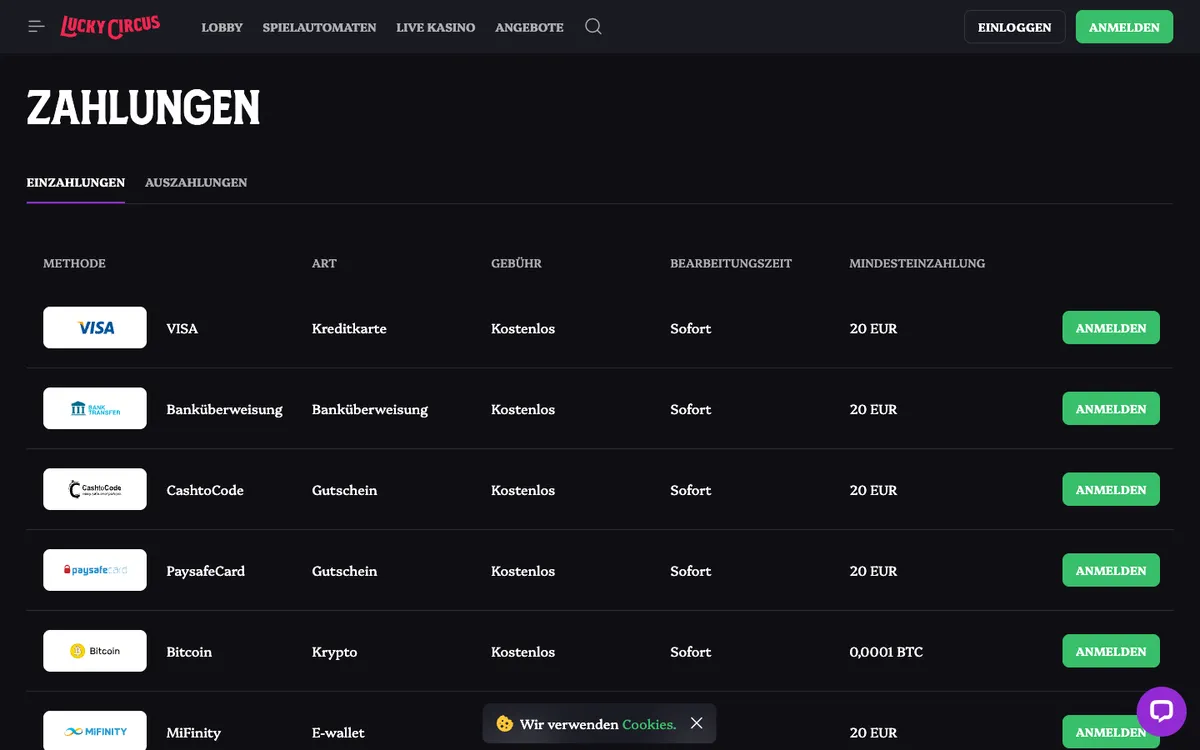Click the CashtoCode method name
The width and height of the screenshot is (1200, 750).
[x=205, y=490]
